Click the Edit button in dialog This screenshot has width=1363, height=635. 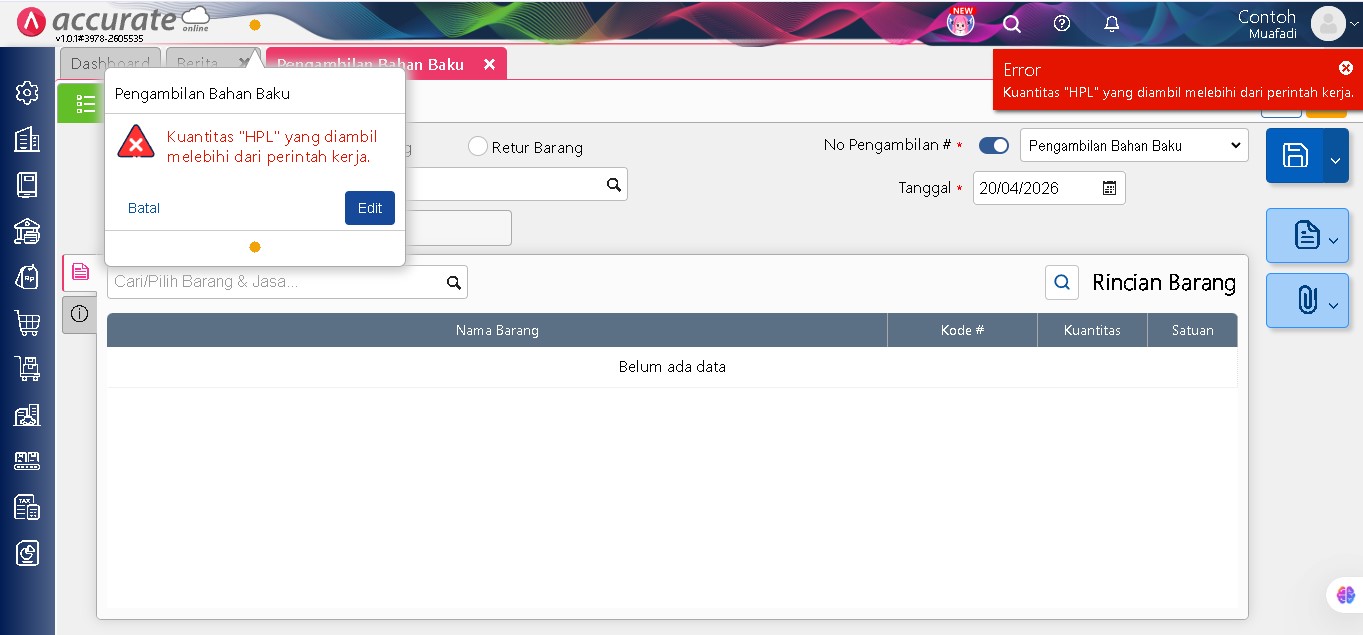369,208
